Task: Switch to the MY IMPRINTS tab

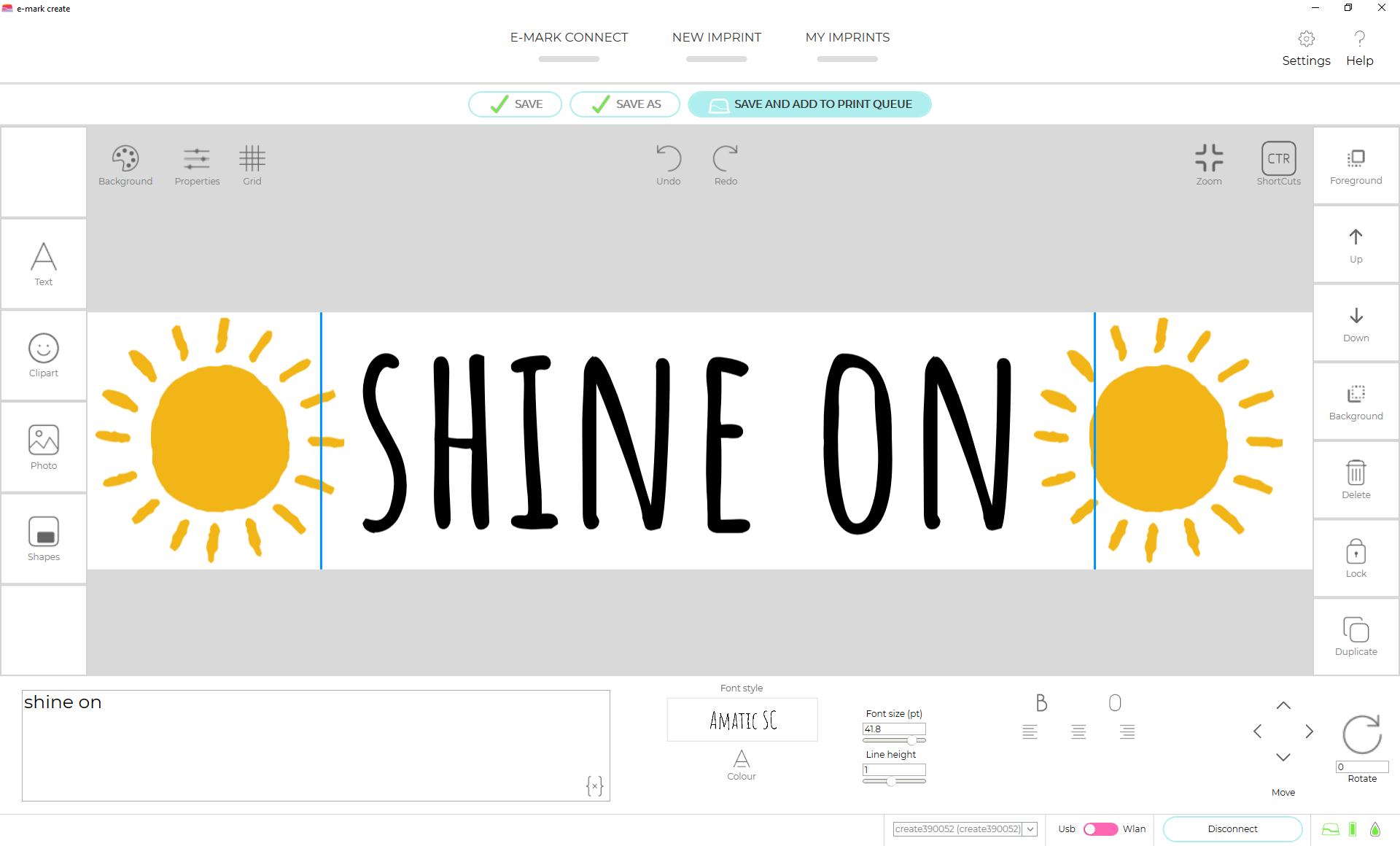Action: tap(847, 38)
